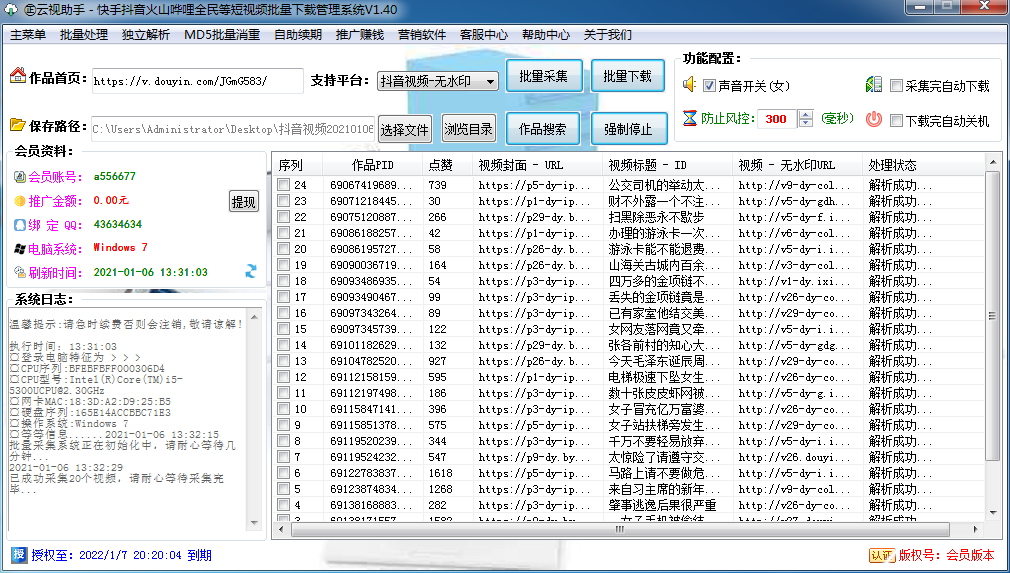The height and width of the screenshot is (573, 1010).
Task: Click the 作品首页 URL input field
Action: click(197, 81)
